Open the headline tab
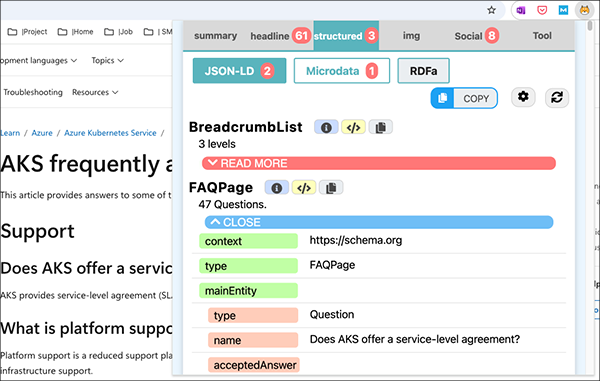 tap(280, 36)
